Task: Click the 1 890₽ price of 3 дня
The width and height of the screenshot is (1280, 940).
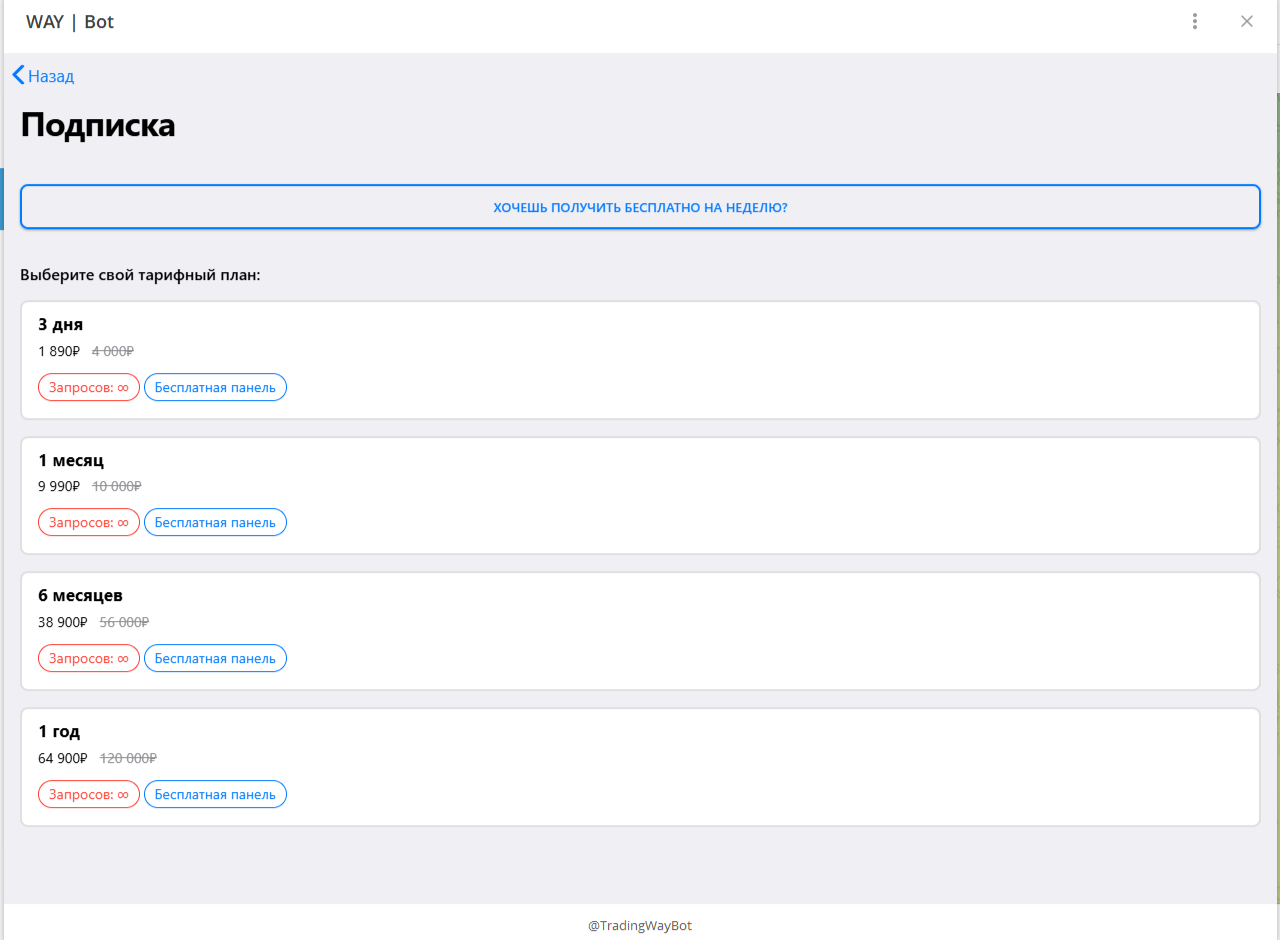Action: pos(58,351)
